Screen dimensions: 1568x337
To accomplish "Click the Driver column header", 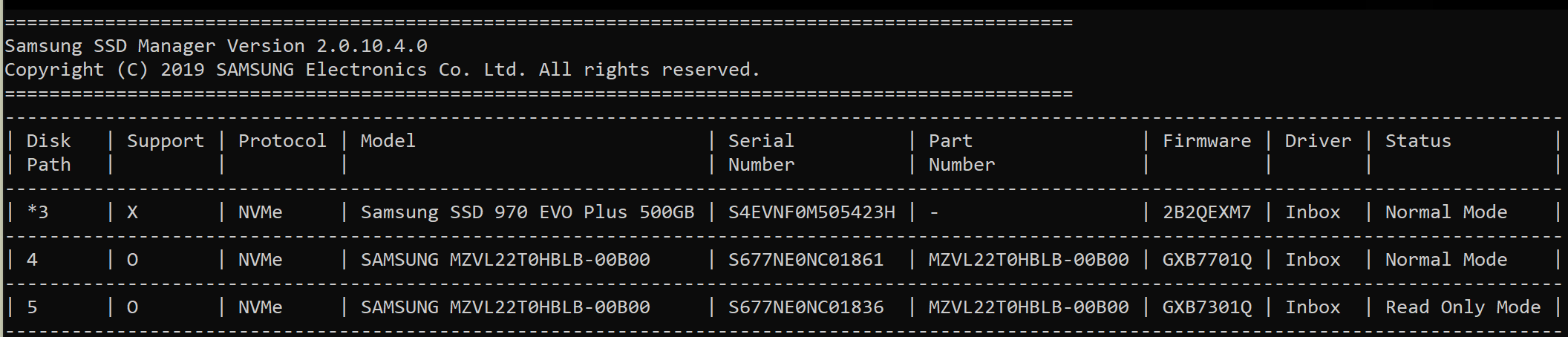I will [x=1318, y=141].
